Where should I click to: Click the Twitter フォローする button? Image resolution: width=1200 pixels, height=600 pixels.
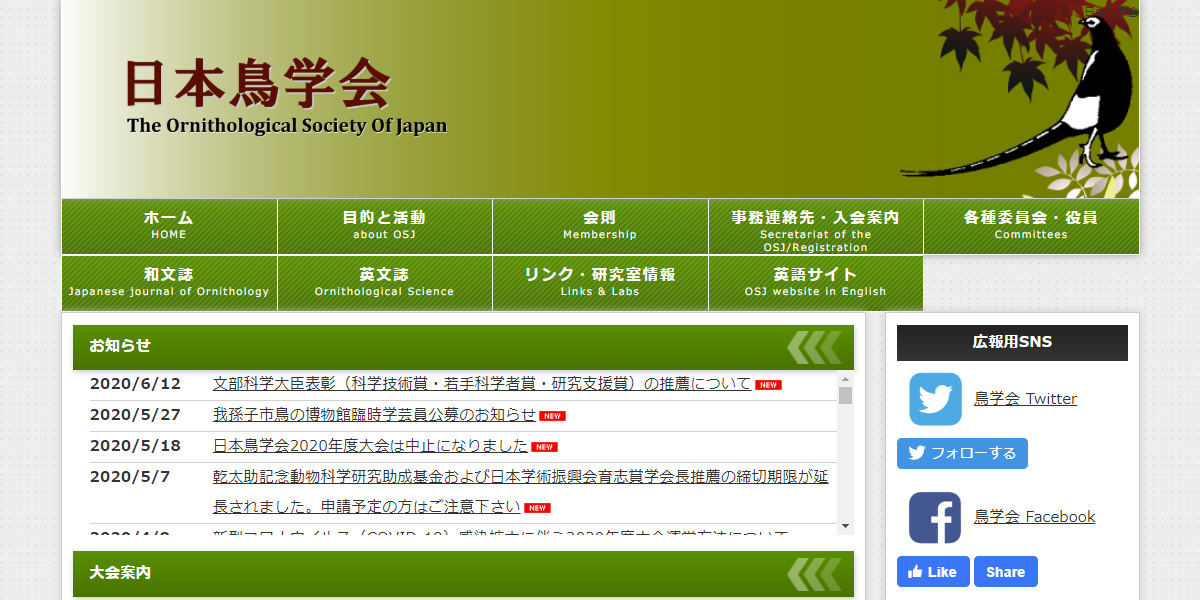coord(962,453)
